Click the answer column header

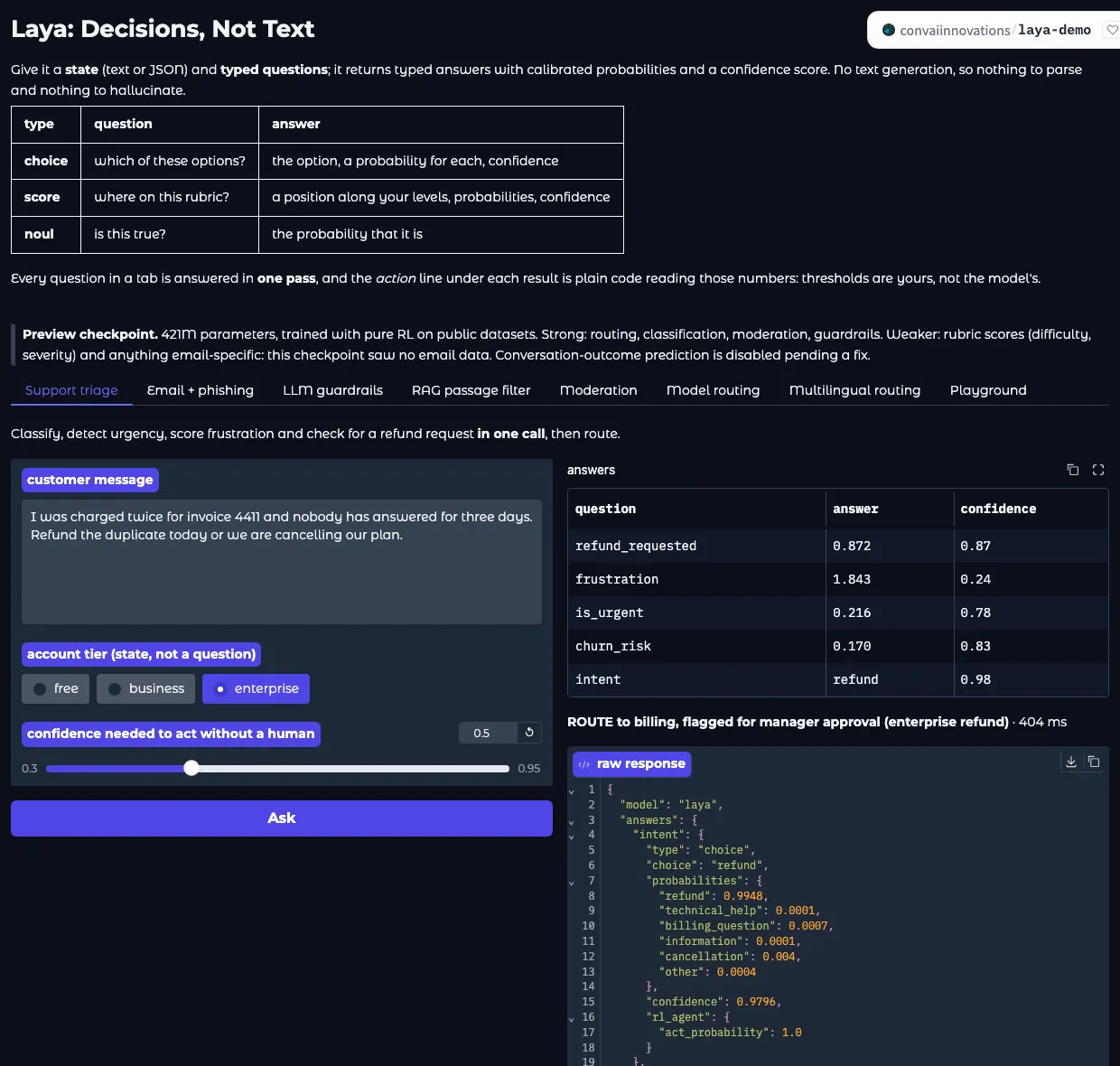pos(890,509)
